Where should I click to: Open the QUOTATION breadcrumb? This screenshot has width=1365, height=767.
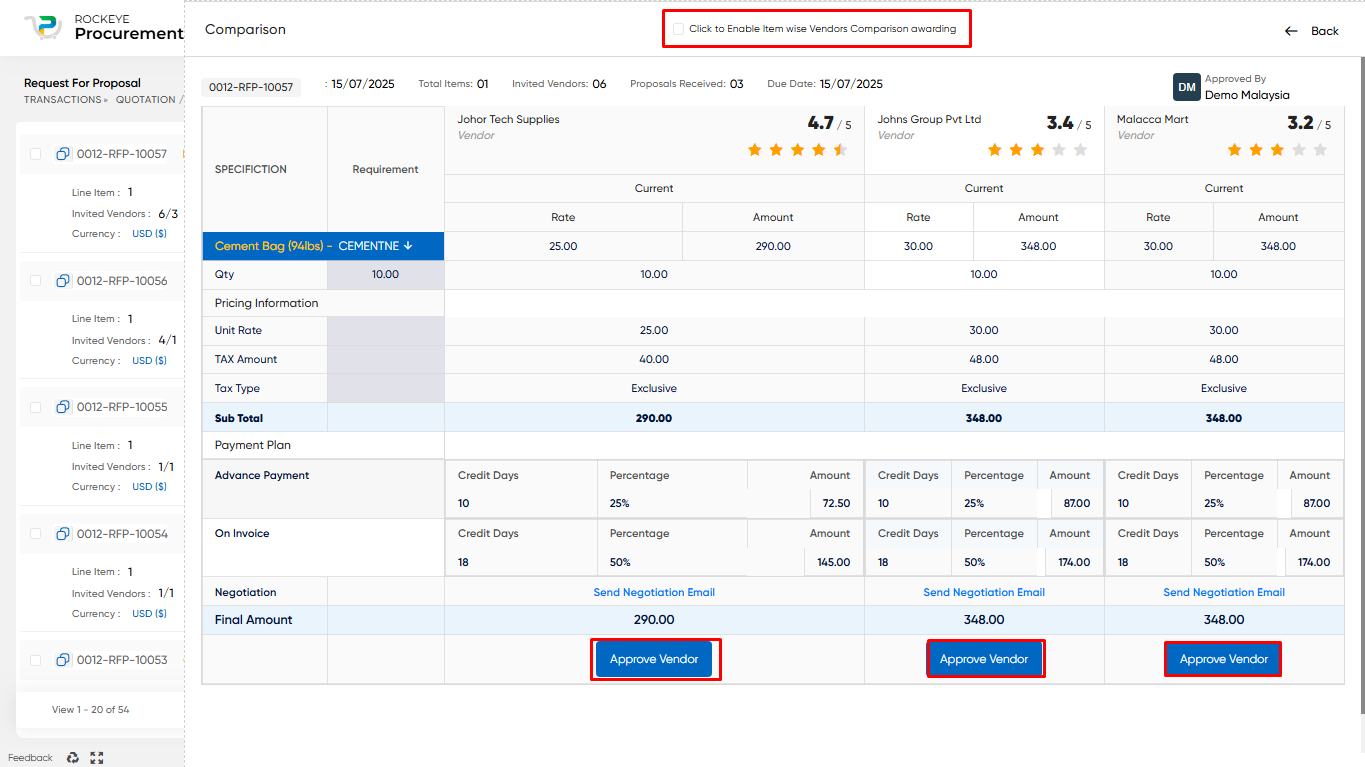point(146,100)
